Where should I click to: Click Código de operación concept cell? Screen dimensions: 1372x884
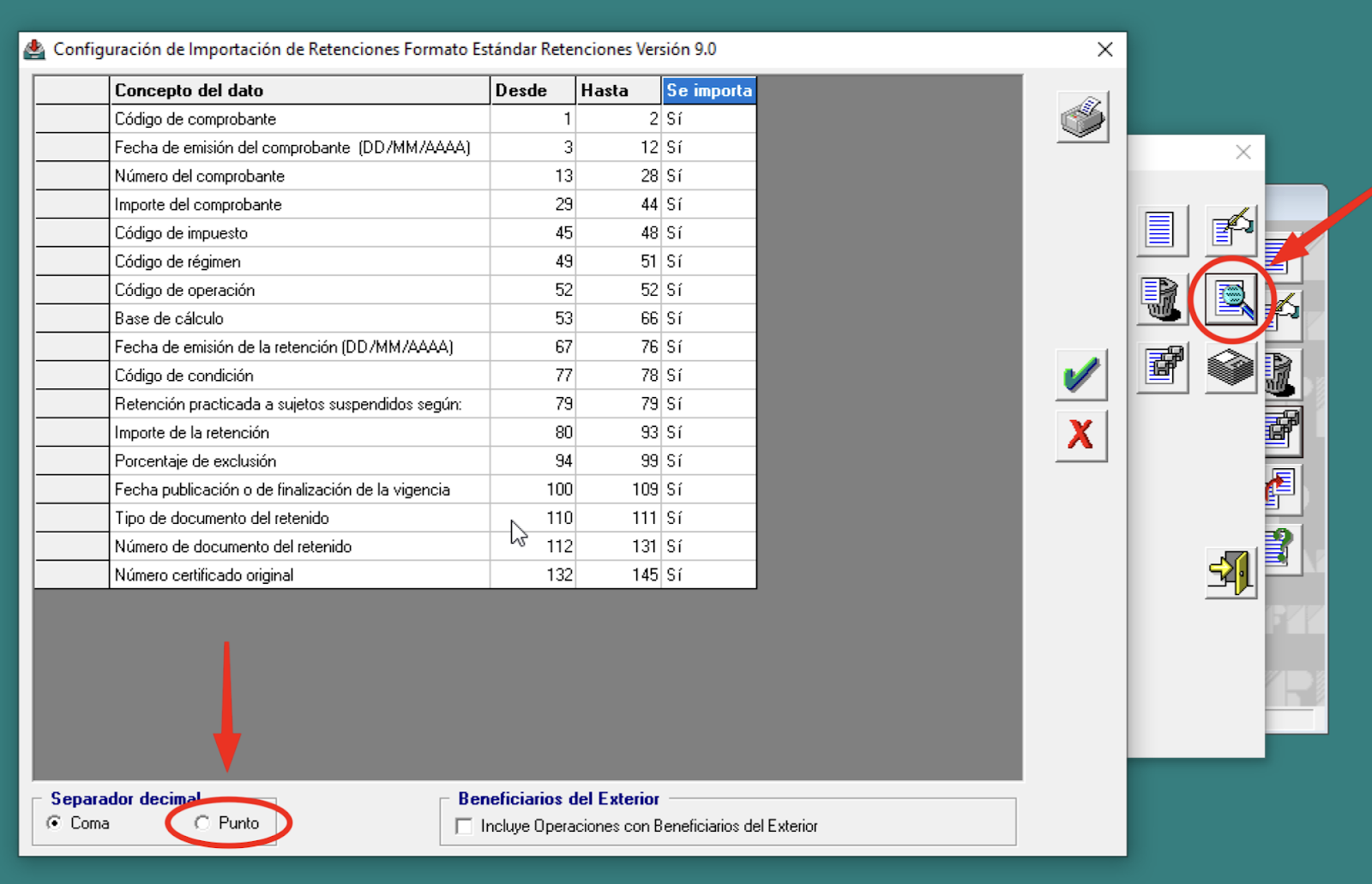(x=300, y=290)
